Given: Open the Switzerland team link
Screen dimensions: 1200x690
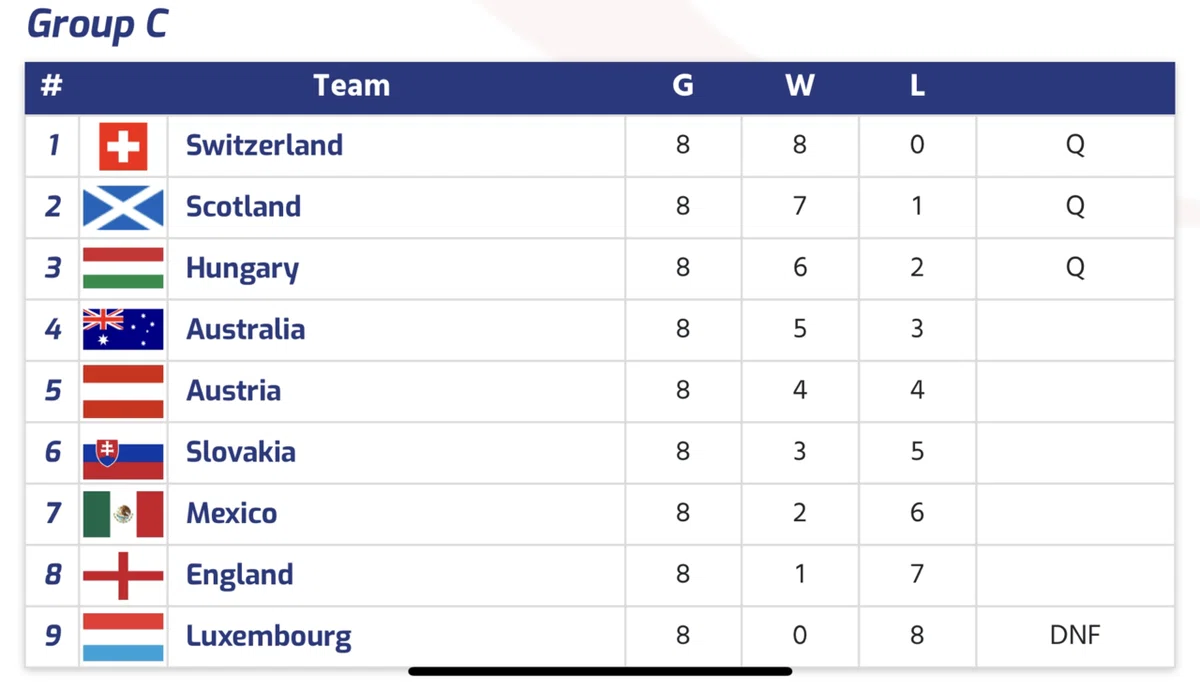Looking at the screenshot, I should (x=264, y=145).
